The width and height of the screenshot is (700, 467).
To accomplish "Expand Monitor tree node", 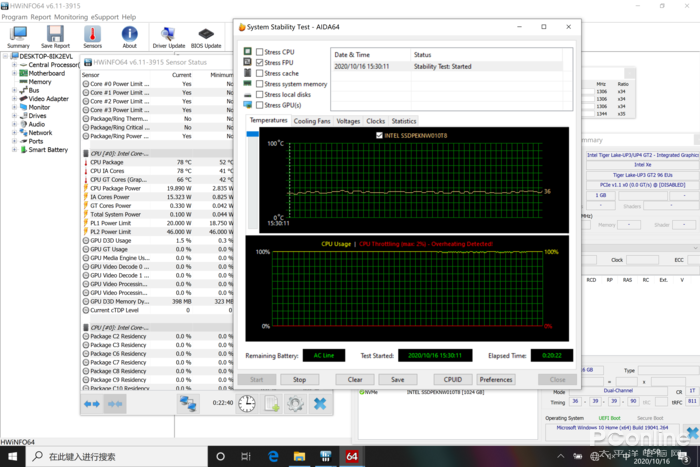I will 14,107.
